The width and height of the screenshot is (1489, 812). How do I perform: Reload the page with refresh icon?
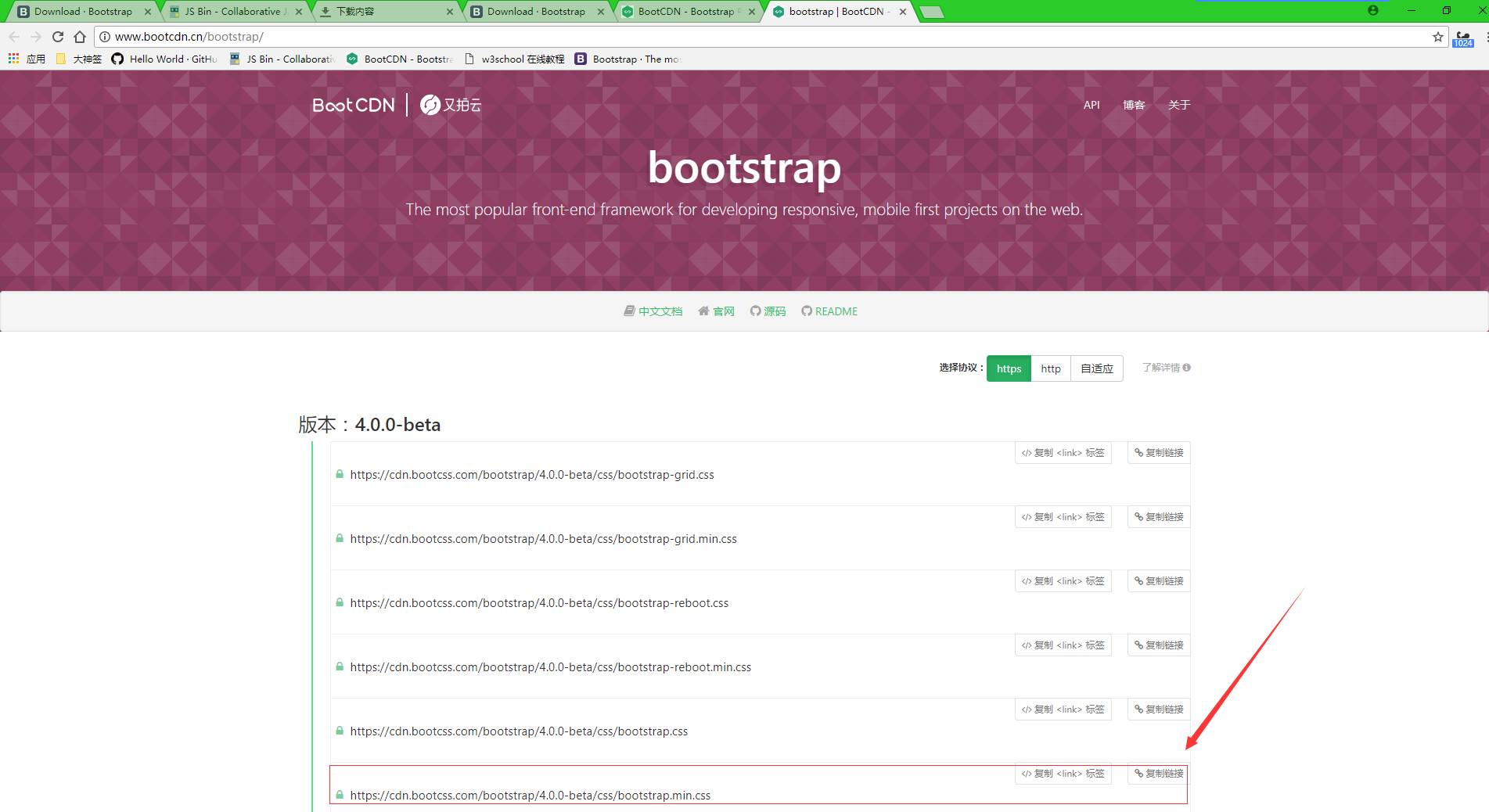point(58,37)
